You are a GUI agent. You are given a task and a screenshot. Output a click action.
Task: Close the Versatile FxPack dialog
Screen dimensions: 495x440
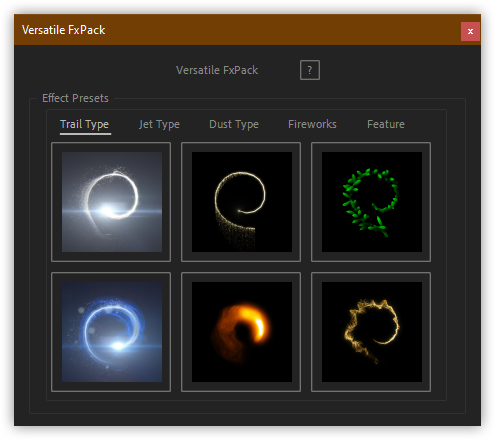[x=470, y=31]
